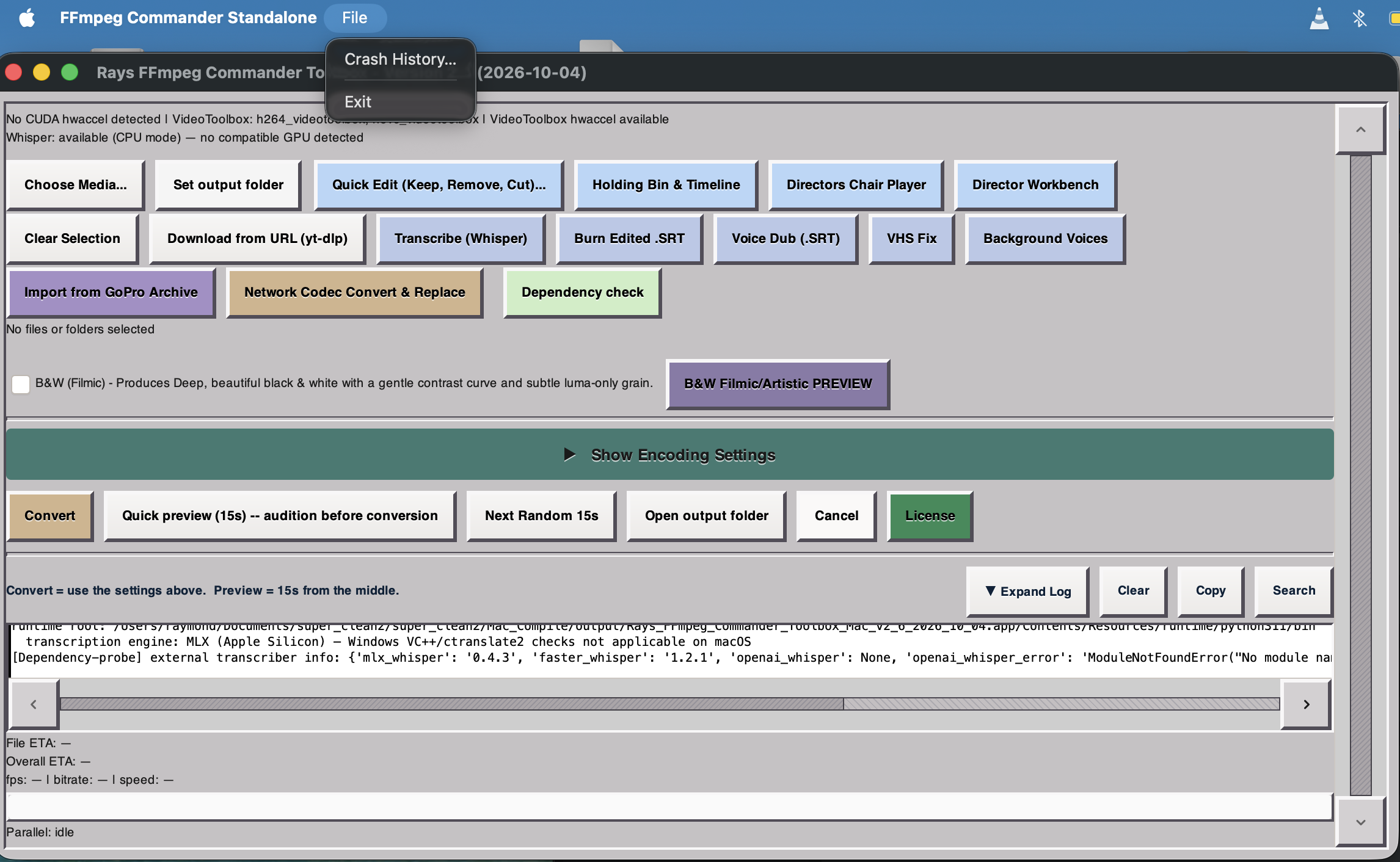Click 'Whisper: available (CPU mode)' status text
Viewport: 1400px width, 862px height.
coord(184,137)
